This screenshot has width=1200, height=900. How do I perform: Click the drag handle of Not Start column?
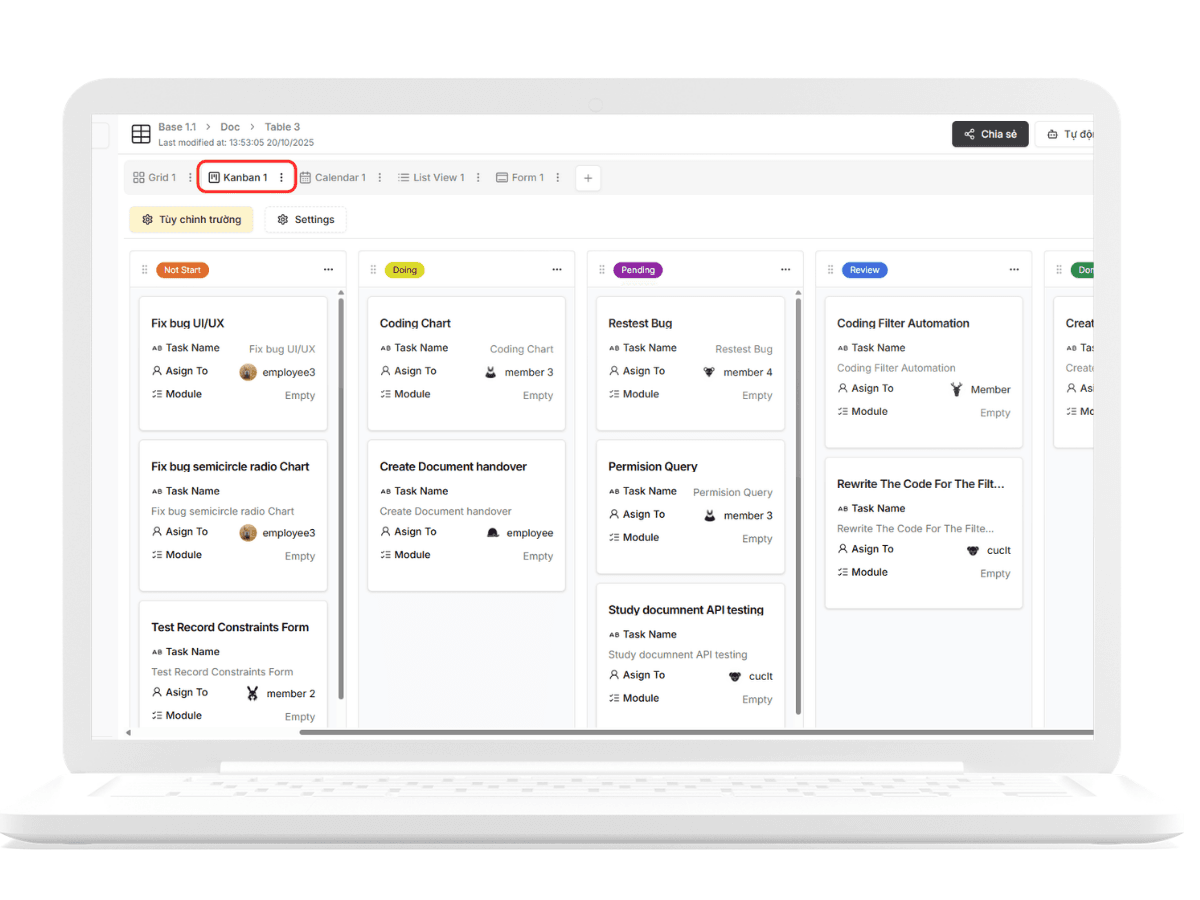coord(144,270)
